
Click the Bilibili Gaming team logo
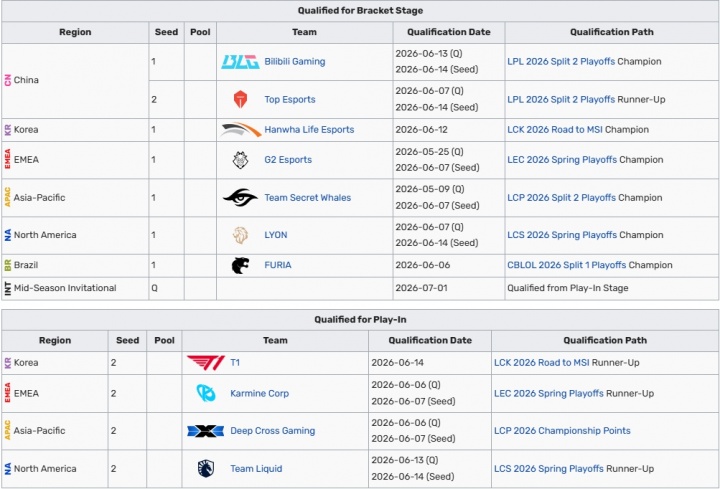[x=240, y=62]
